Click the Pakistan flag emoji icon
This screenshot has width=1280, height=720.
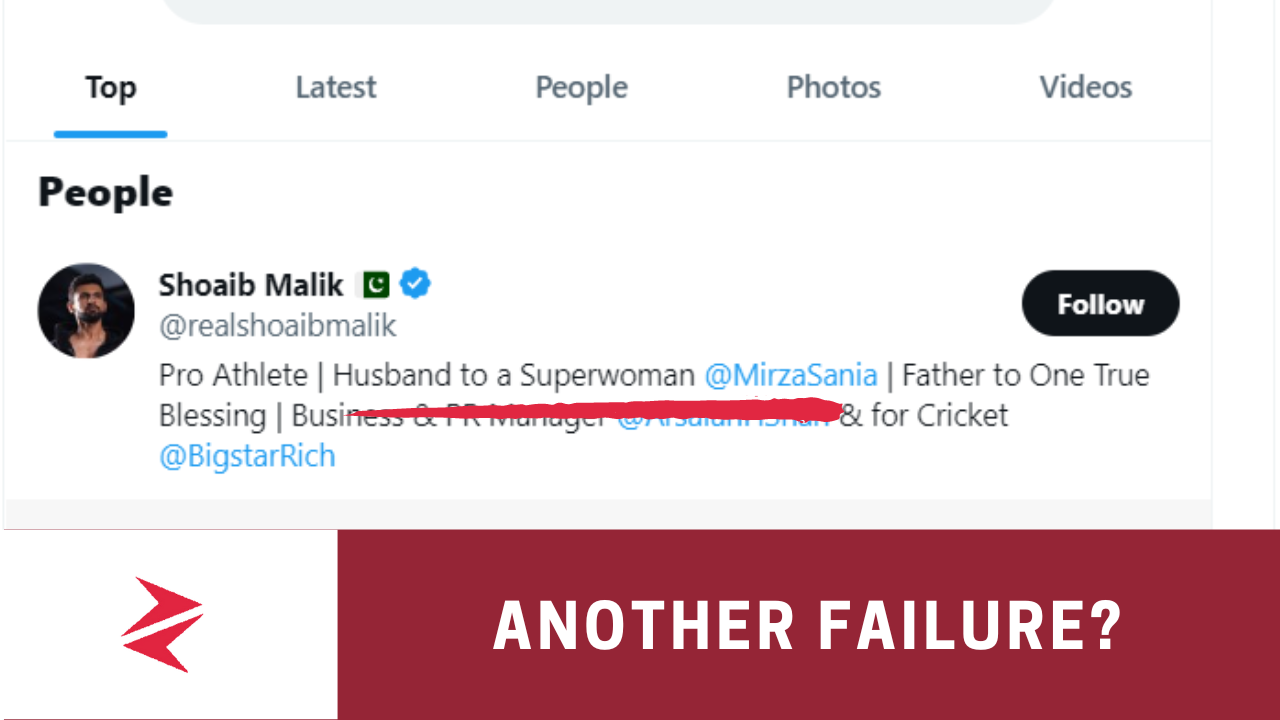click(375, 285)
